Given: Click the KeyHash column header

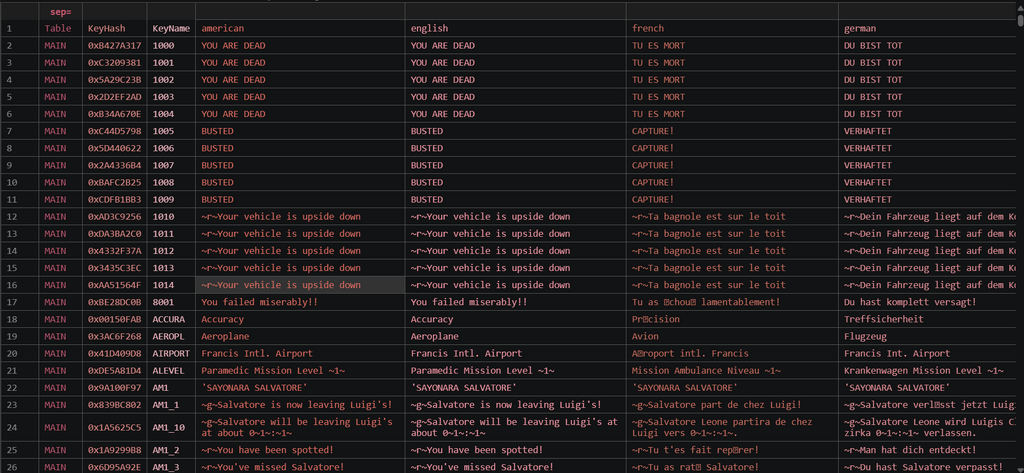Looking at the screenshot, I should [115, 29].
